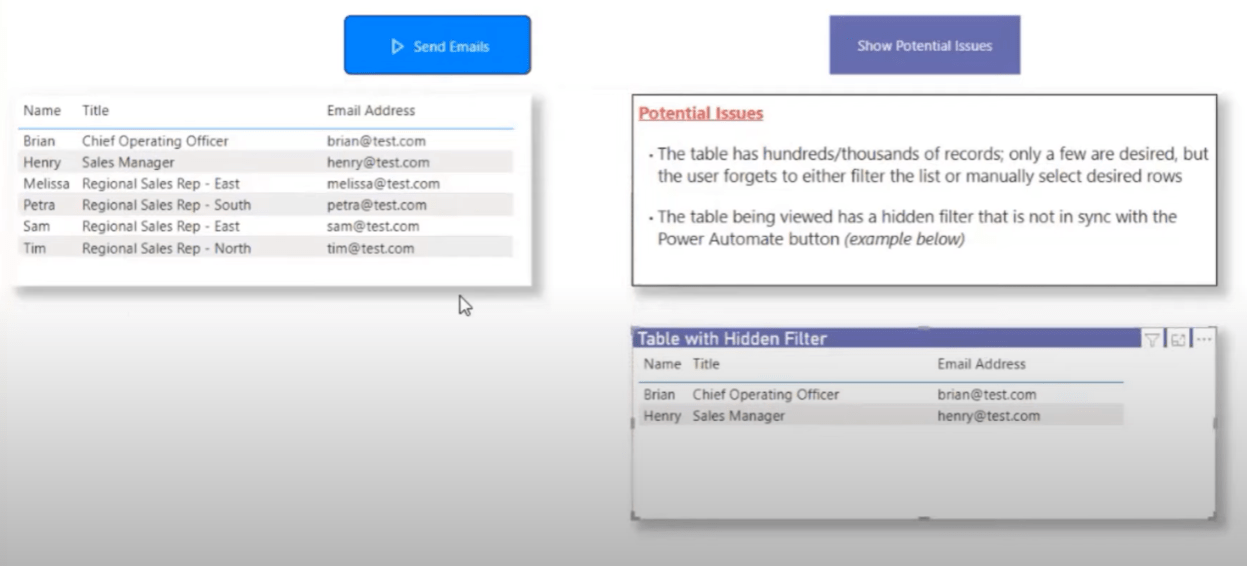Click the Potential Issues heading
Screen dimensions: 1247x566
pyautogui.click(x=701, y=113)
